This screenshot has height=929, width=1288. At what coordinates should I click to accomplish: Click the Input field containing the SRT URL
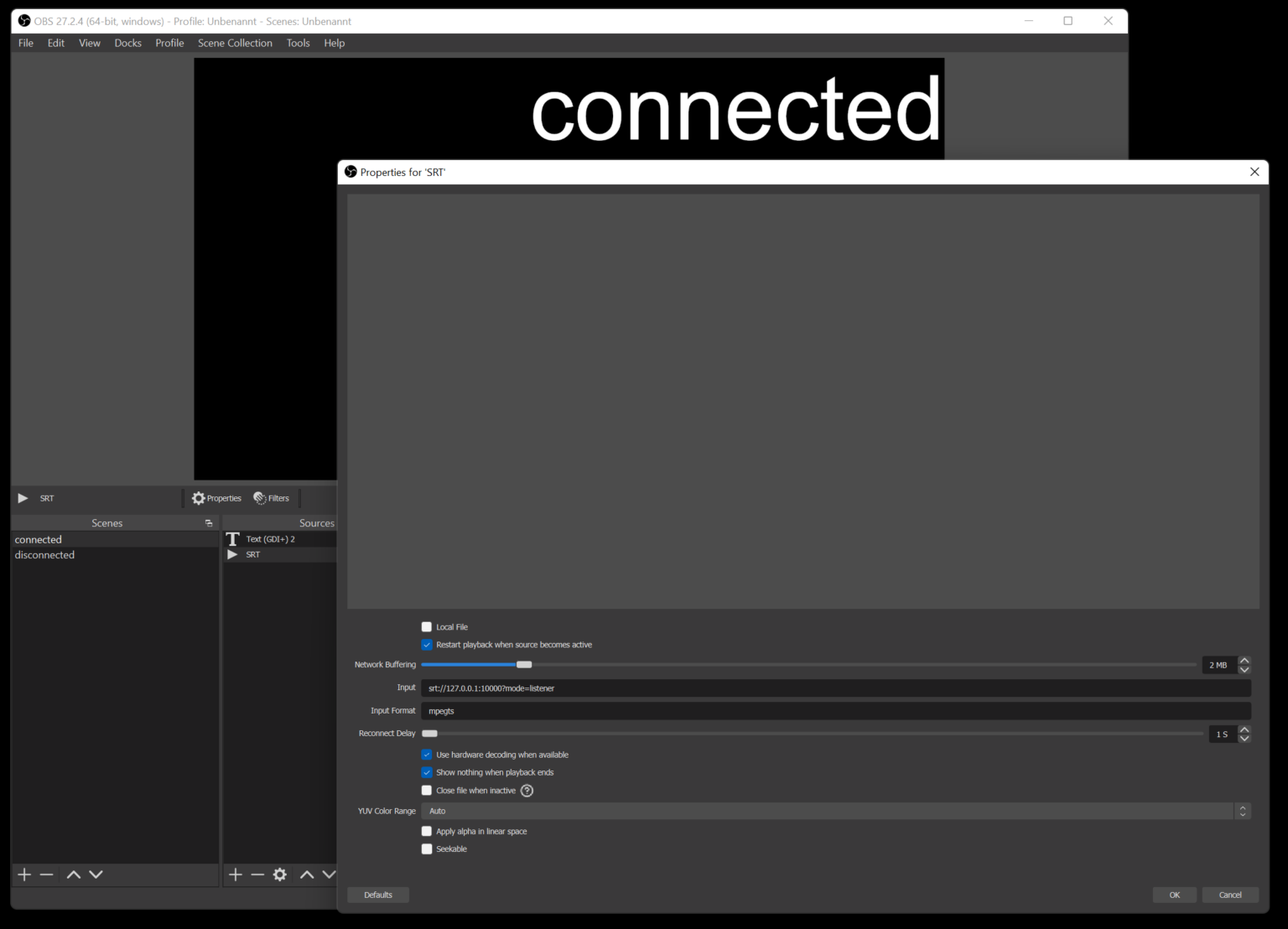835,688
